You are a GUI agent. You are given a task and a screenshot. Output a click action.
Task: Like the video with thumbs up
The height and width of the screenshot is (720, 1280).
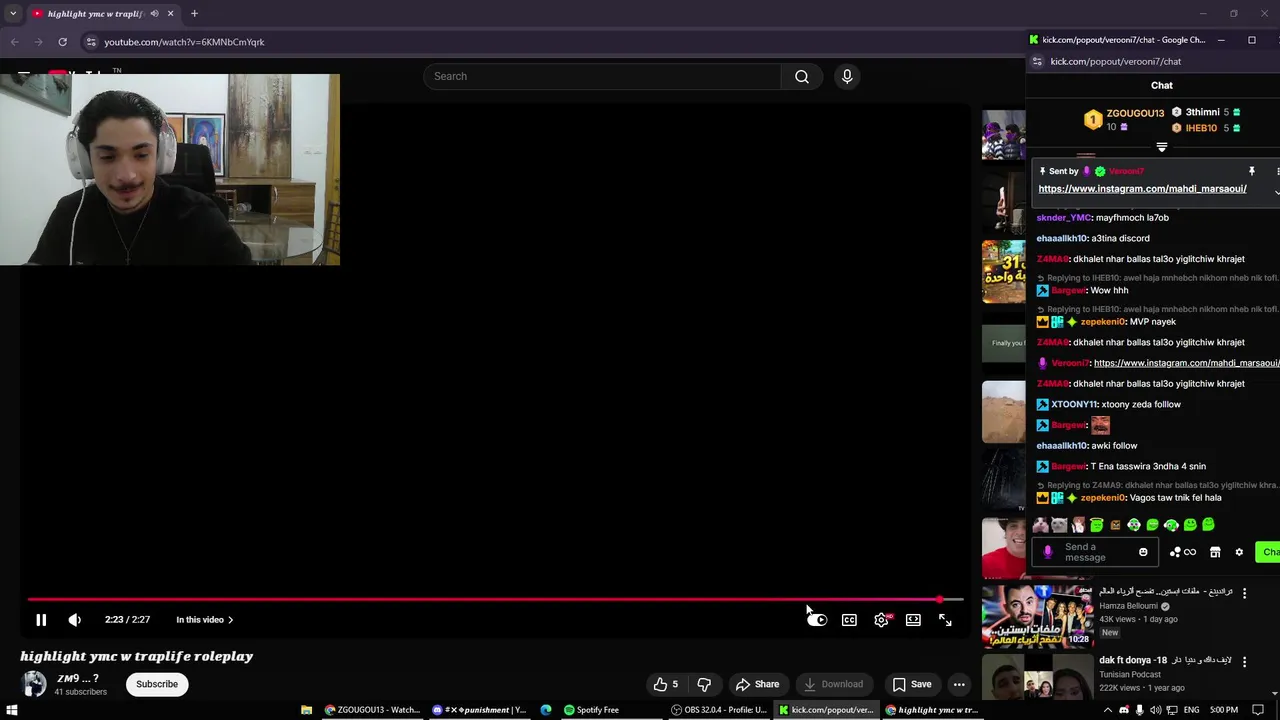pyautogui.click(x=666, y=684)
